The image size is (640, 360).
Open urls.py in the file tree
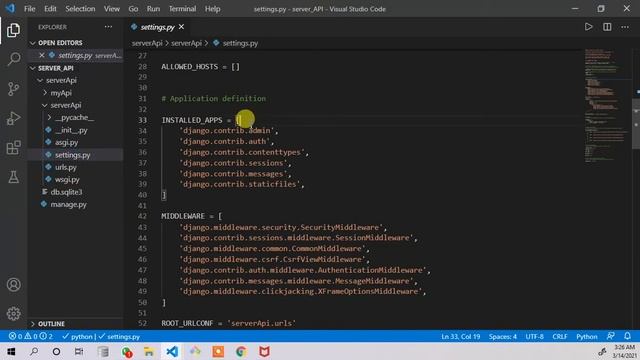click(66, 167)
